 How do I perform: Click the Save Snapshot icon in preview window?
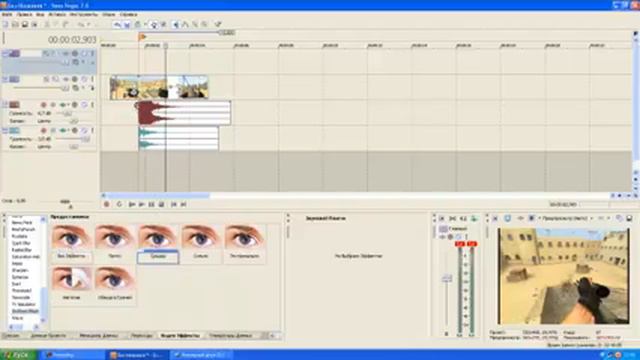629,219
